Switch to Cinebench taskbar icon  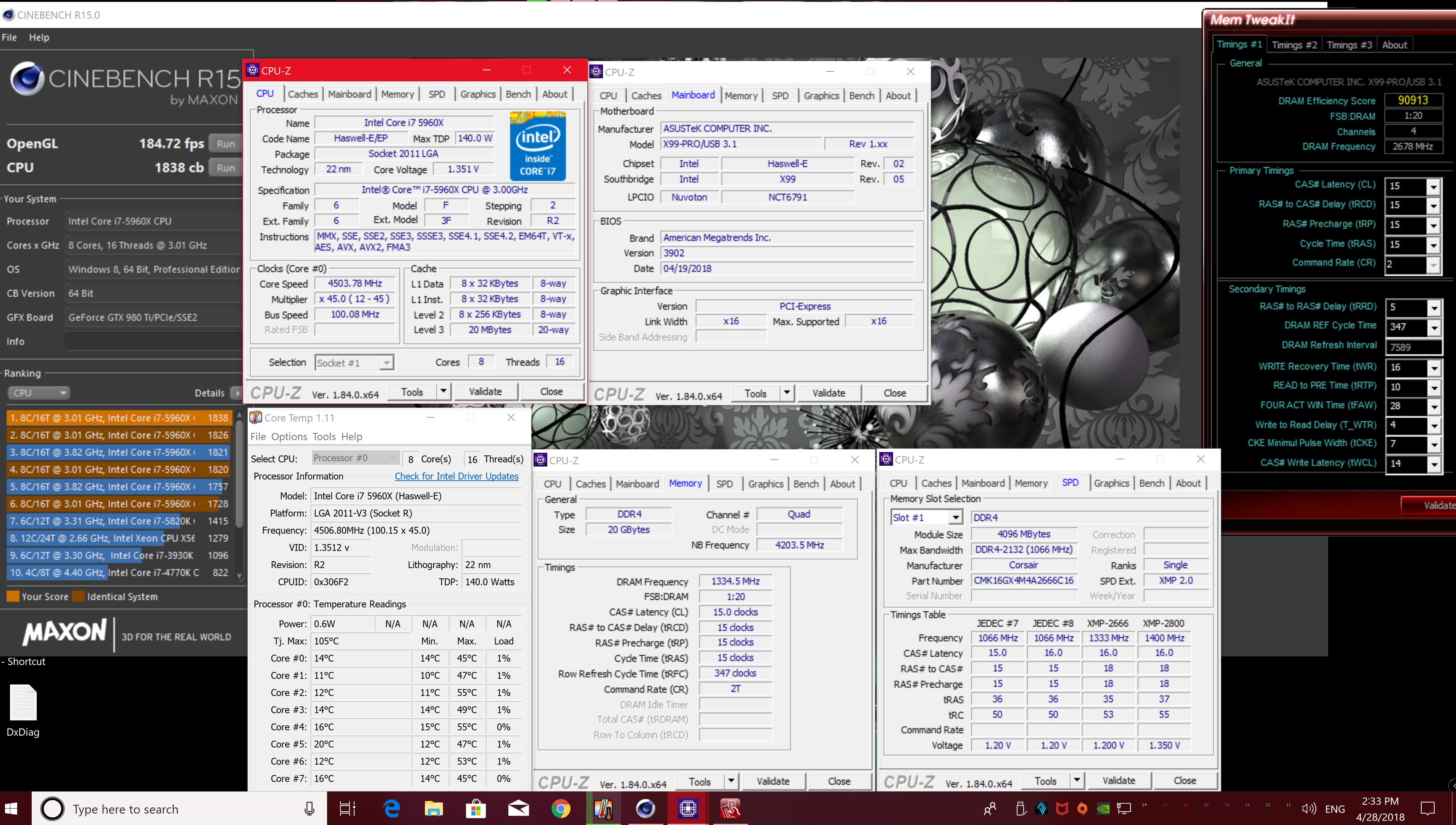646,809
